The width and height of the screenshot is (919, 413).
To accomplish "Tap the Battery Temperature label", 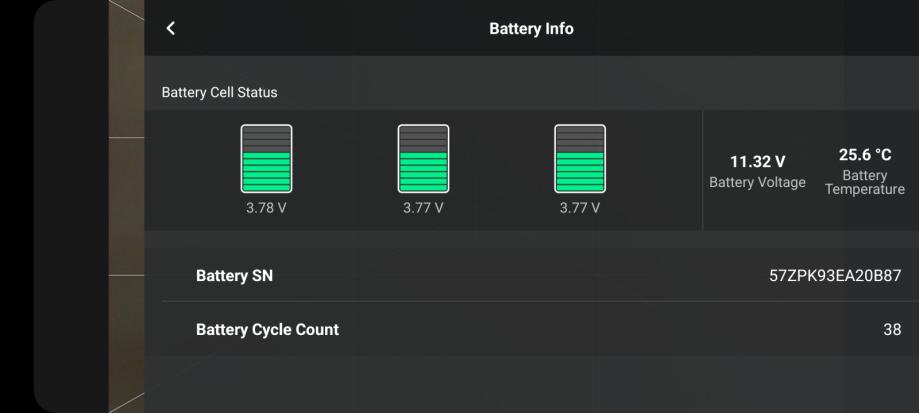I will coord(865,183).
